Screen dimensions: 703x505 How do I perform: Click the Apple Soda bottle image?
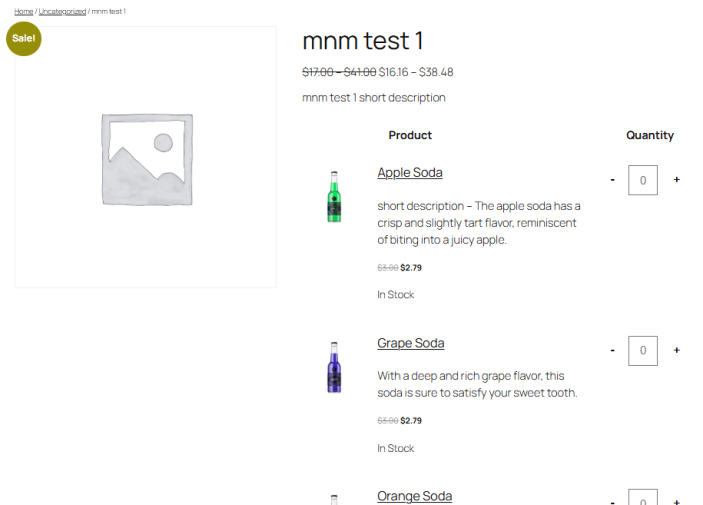pyautogui.click(x=334, y=196)
